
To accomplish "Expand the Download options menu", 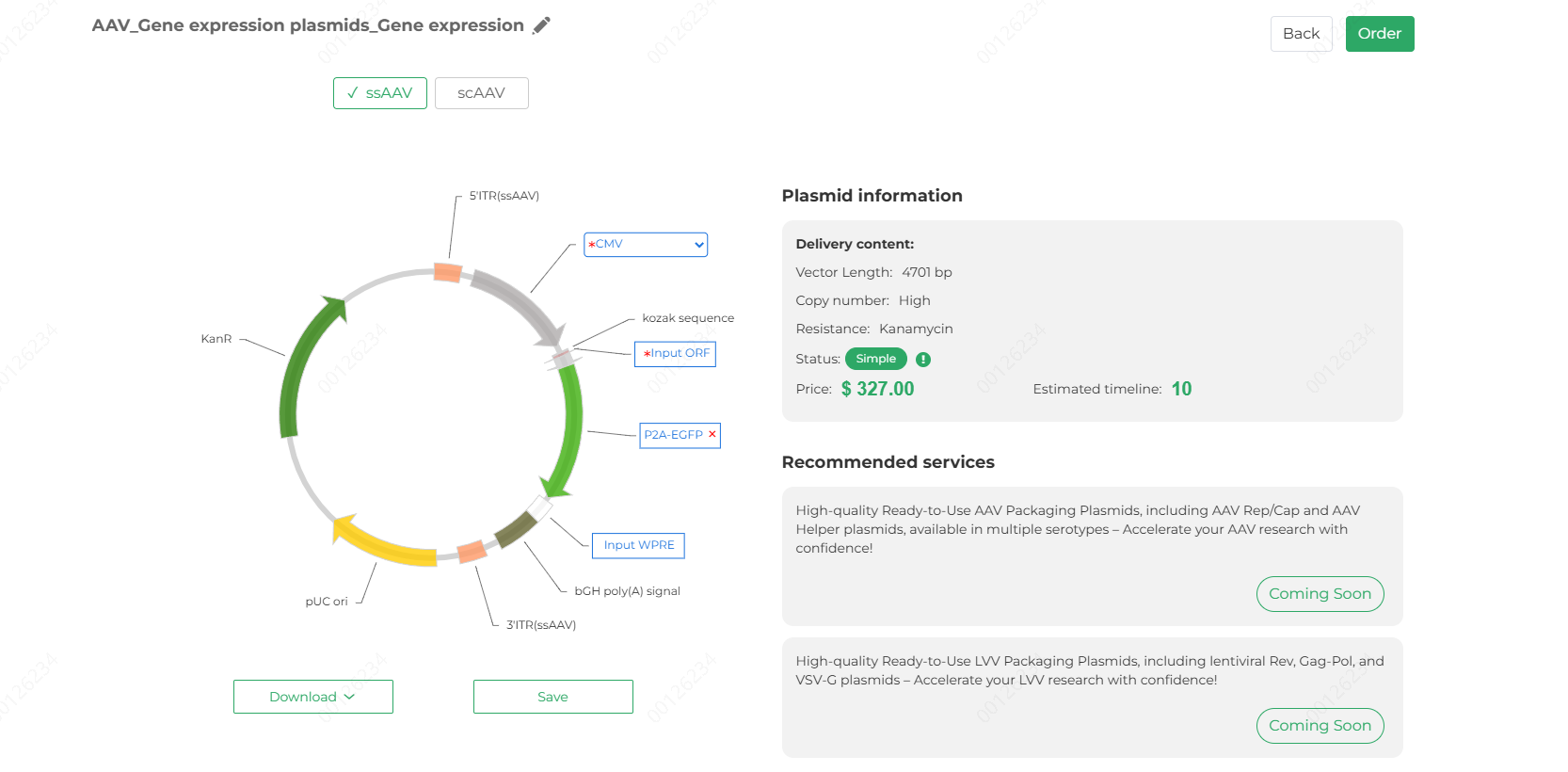I will tap(313, 697).
